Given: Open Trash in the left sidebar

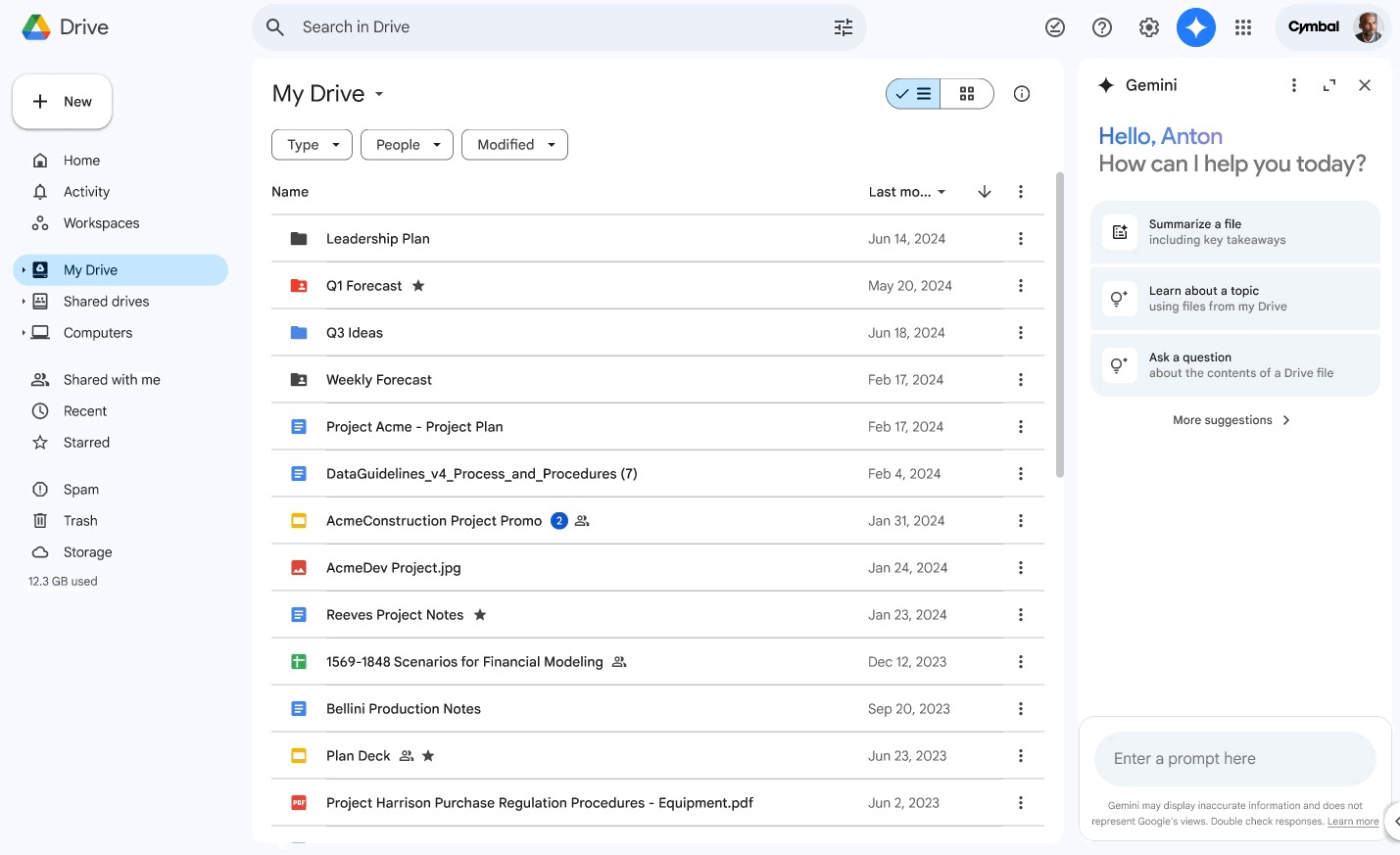Looking at the screenshot, I should (80, 521).
